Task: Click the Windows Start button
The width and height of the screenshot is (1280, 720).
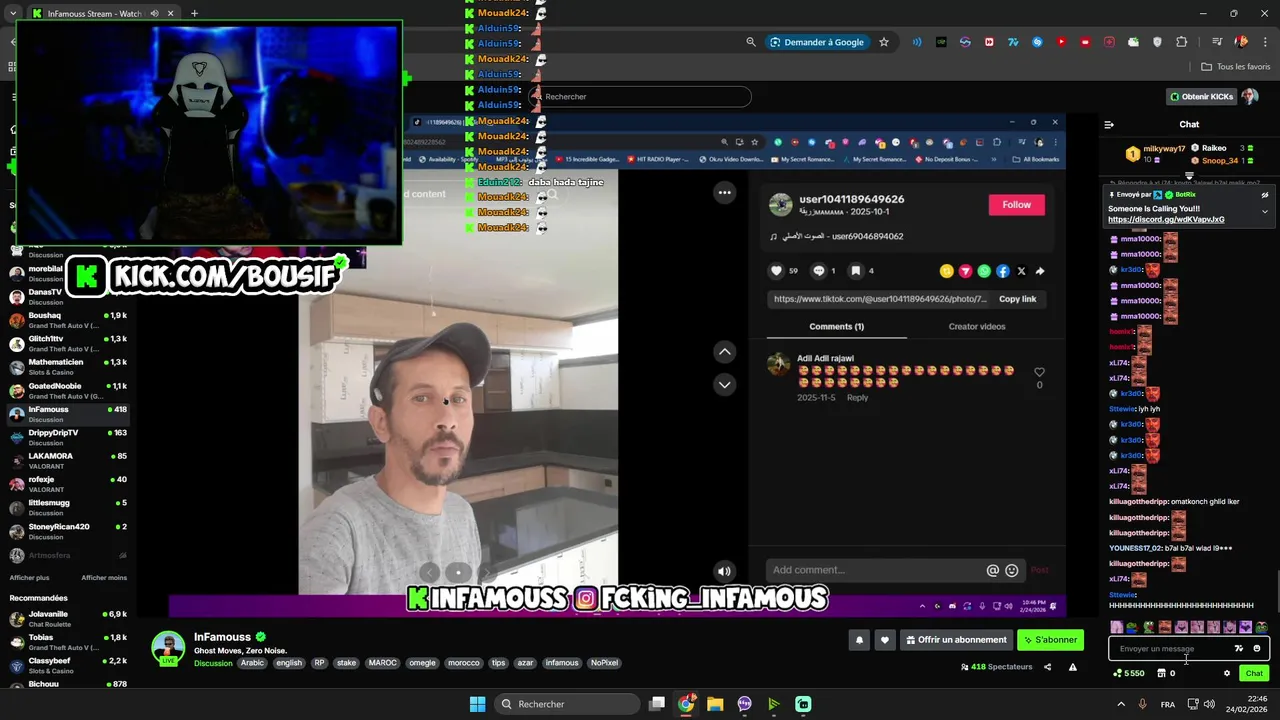Action: coord(477,704)
